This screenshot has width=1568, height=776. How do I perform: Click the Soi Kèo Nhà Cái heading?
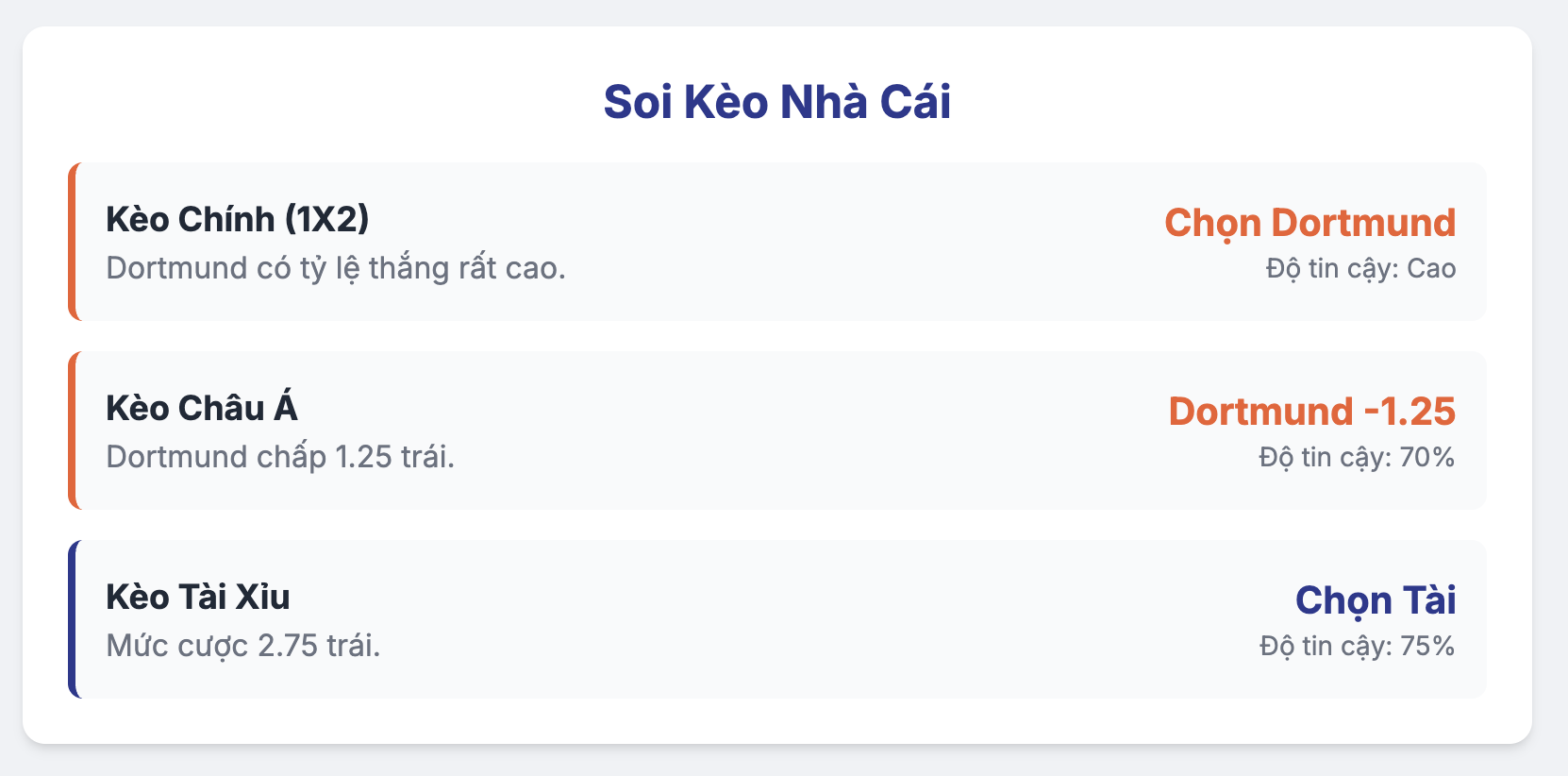pyautogui.click(x=776, y=102)
